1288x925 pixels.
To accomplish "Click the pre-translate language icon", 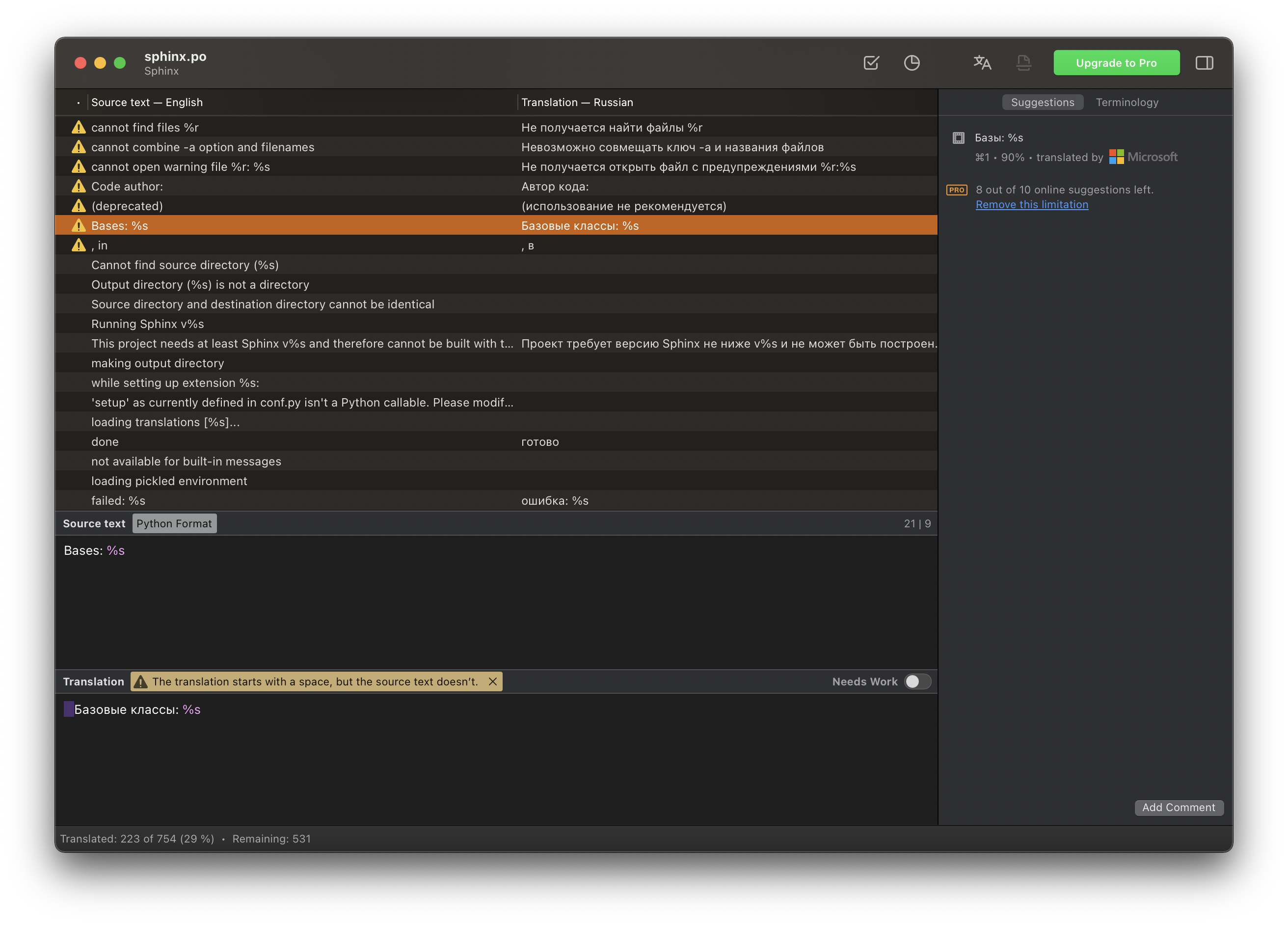I will point(982,62).
